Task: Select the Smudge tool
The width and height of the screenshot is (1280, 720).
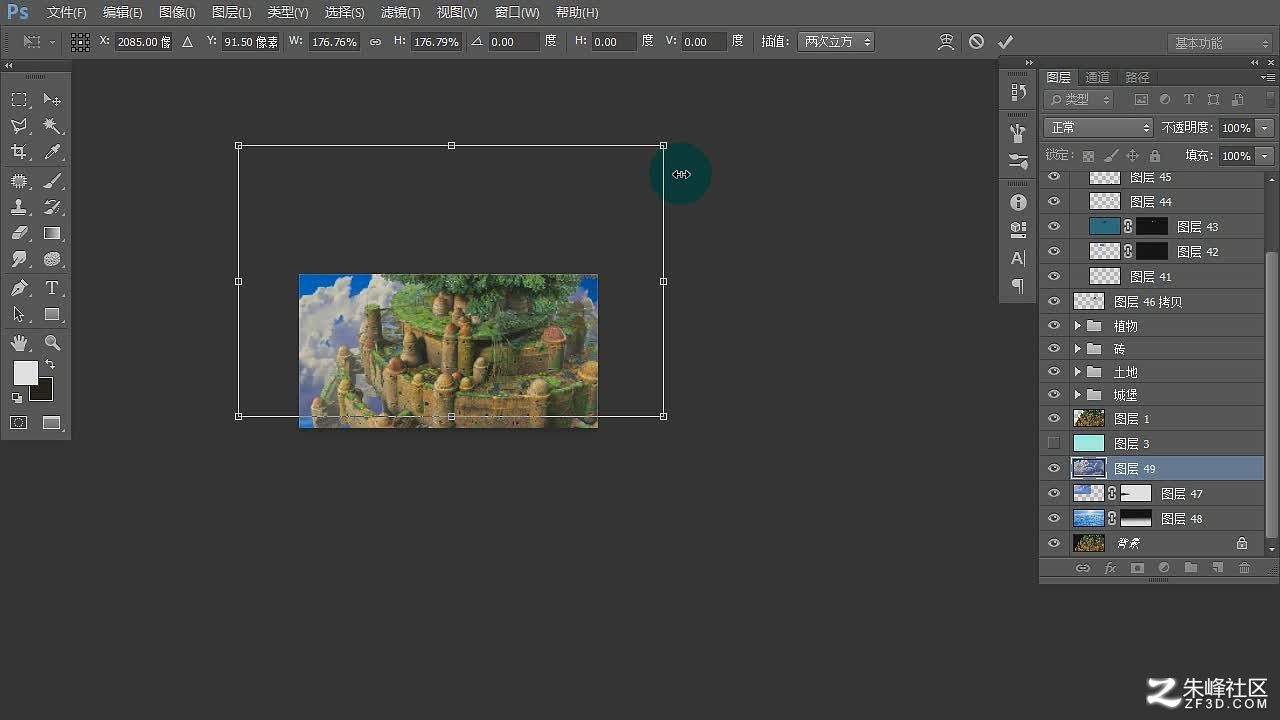Action: pos(19,259)
